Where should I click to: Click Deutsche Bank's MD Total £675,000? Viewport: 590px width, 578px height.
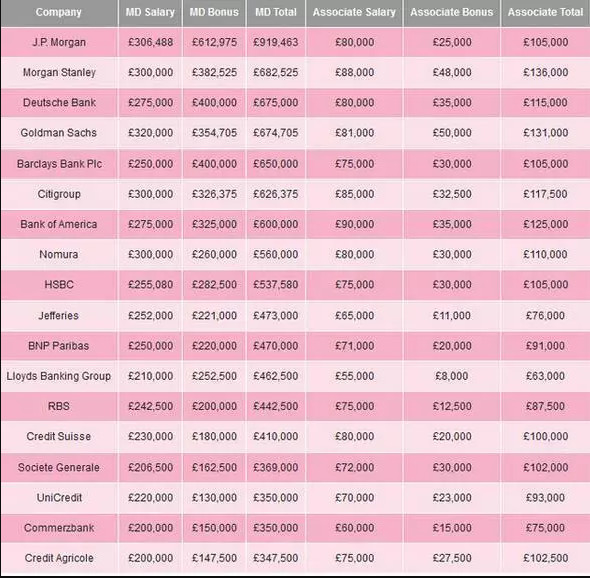click(276, 103)
